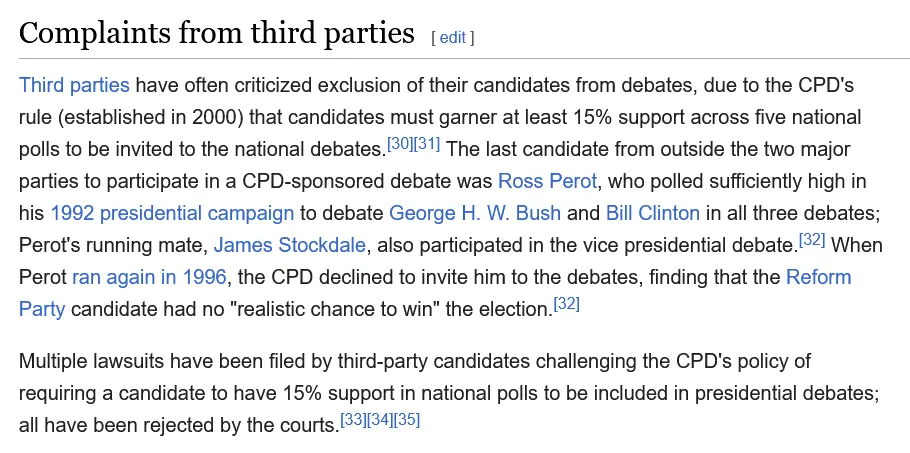Jump to citation 35

(x=407, y=420)
